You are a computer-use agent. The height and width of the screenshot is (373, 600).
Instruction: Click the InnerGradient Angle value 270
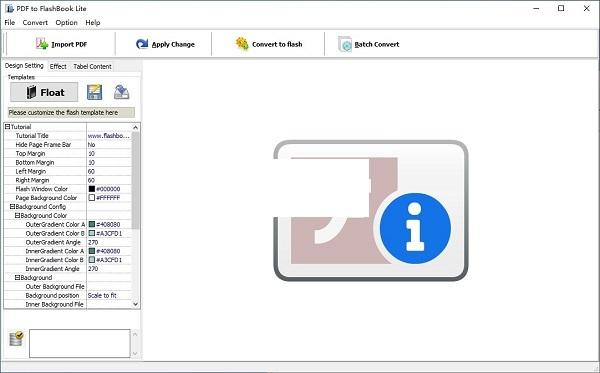click(109, 269)
